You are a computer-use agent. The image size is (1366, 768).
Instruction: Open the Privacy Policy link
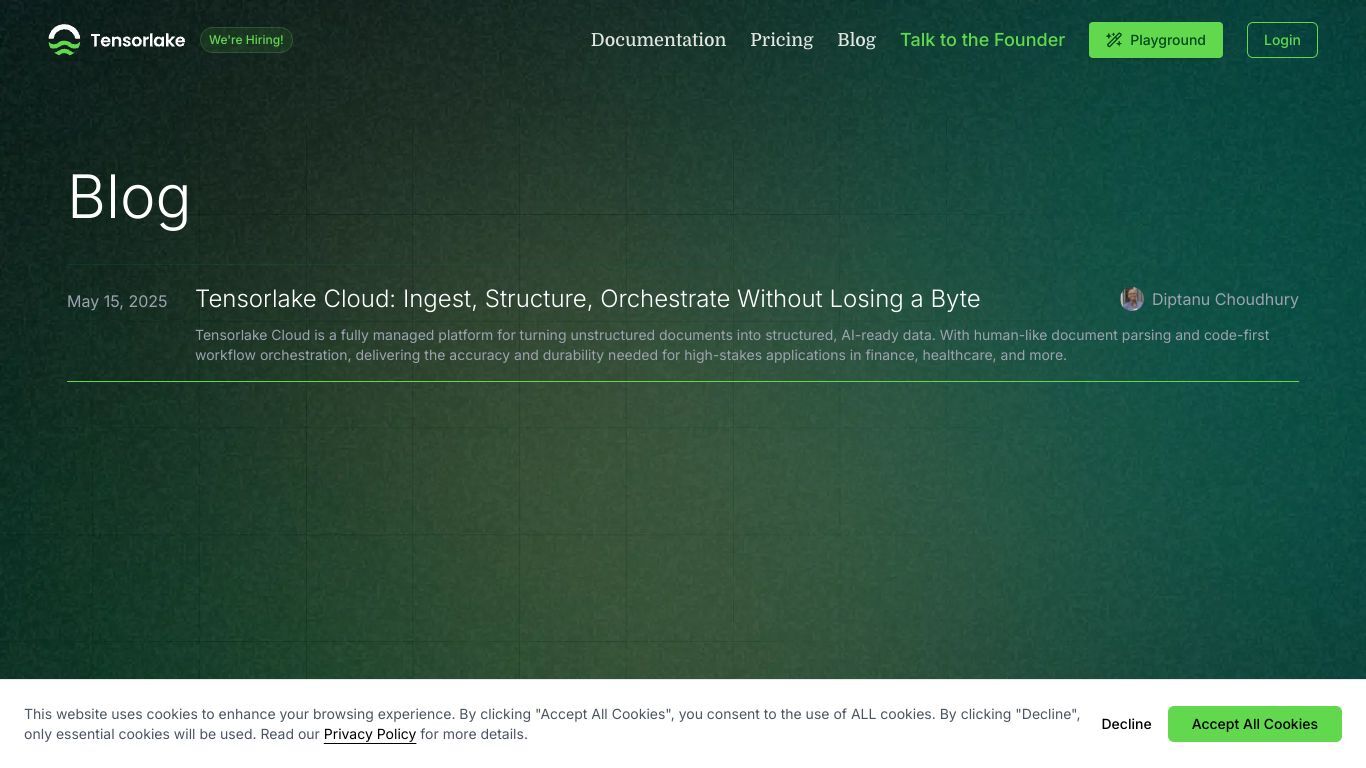click(x=370, y=734)
